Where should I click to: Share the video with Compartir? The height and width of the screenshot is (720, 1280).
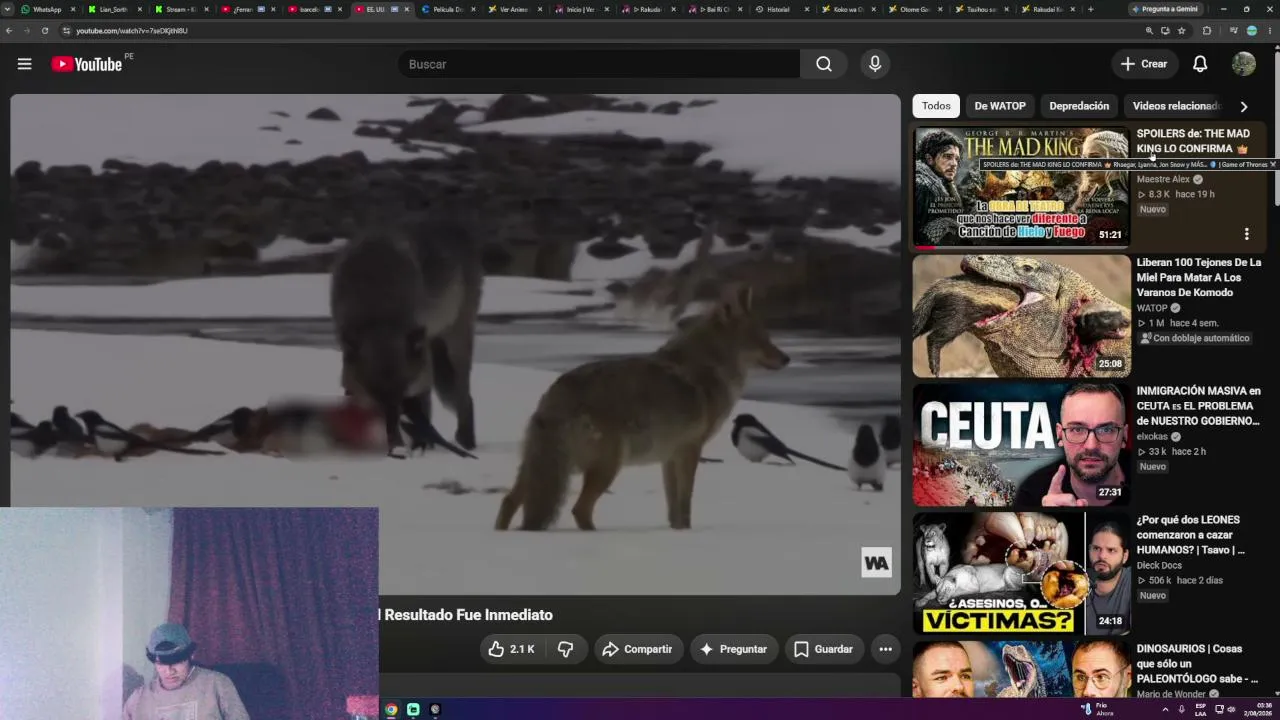pos(638,649)
